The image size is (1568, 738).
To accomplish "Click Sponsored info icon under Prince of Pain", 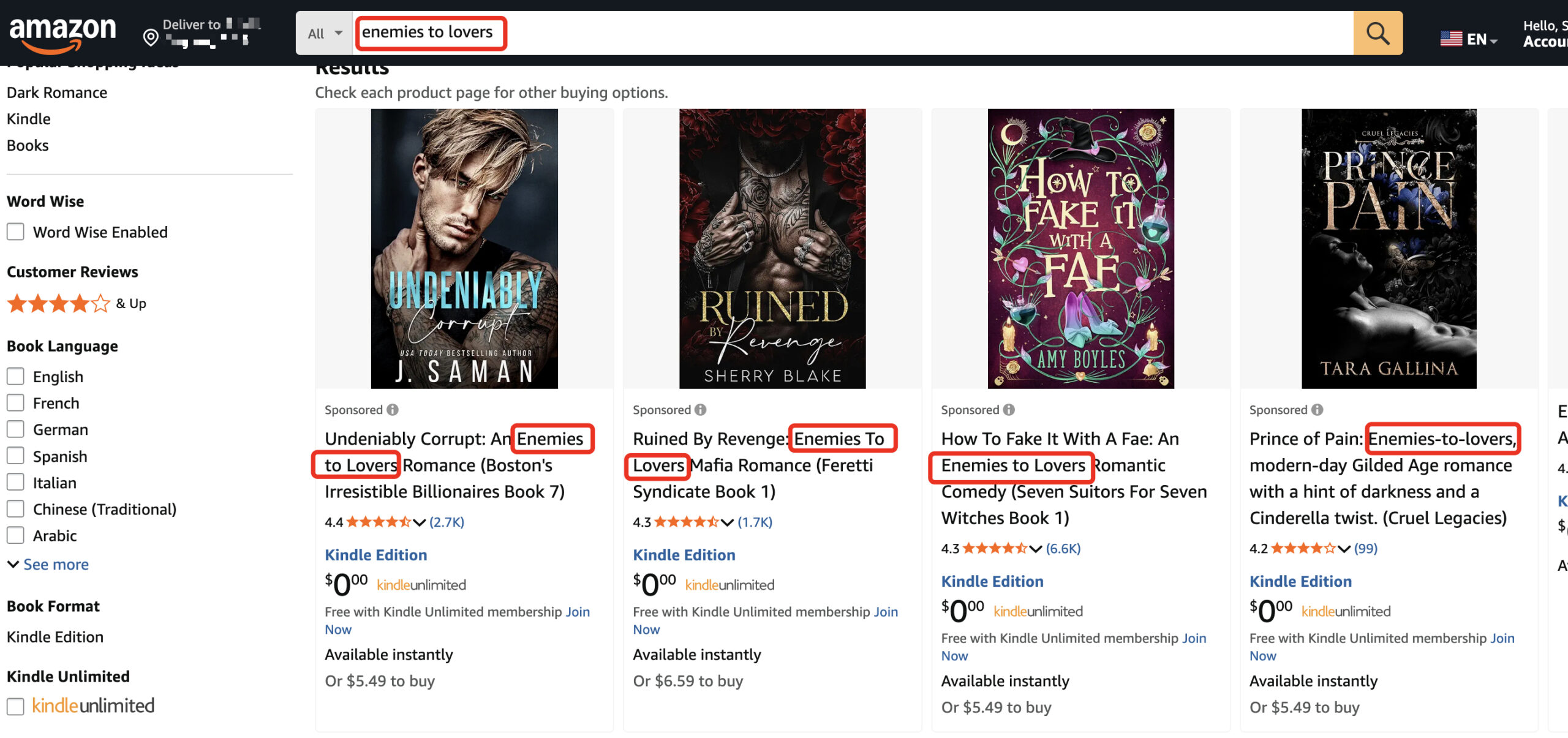I will click(x=1317, y=410).
